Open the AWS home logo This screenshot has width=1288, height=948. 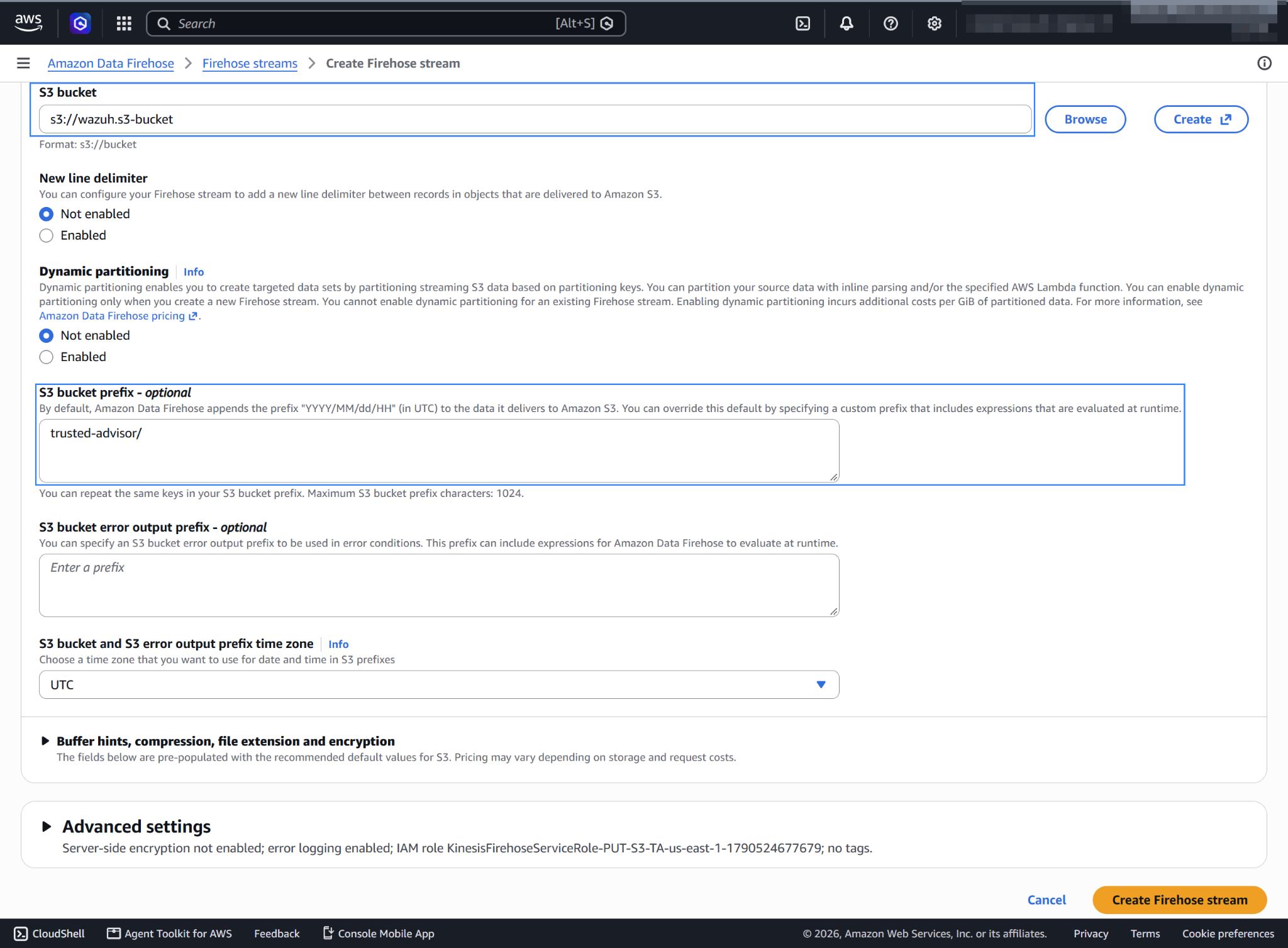[29, 23]
